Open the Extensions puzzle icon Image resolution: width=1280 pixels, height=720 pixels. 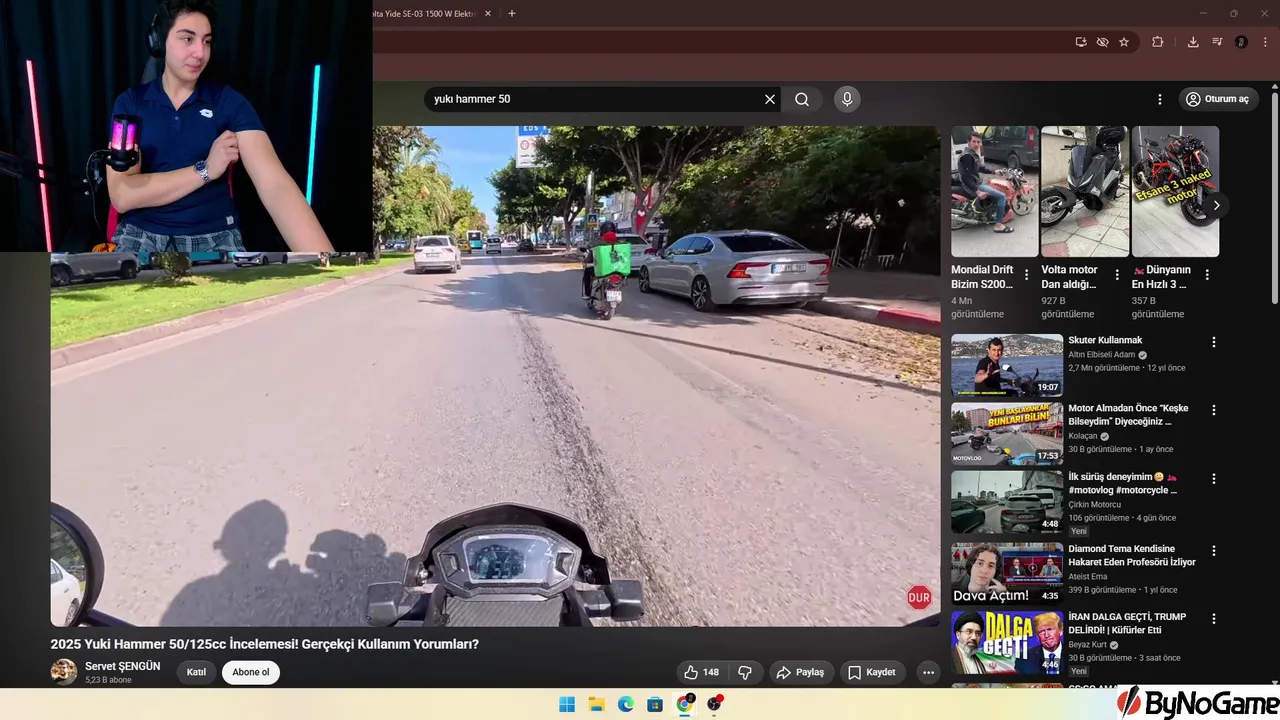1158,42
